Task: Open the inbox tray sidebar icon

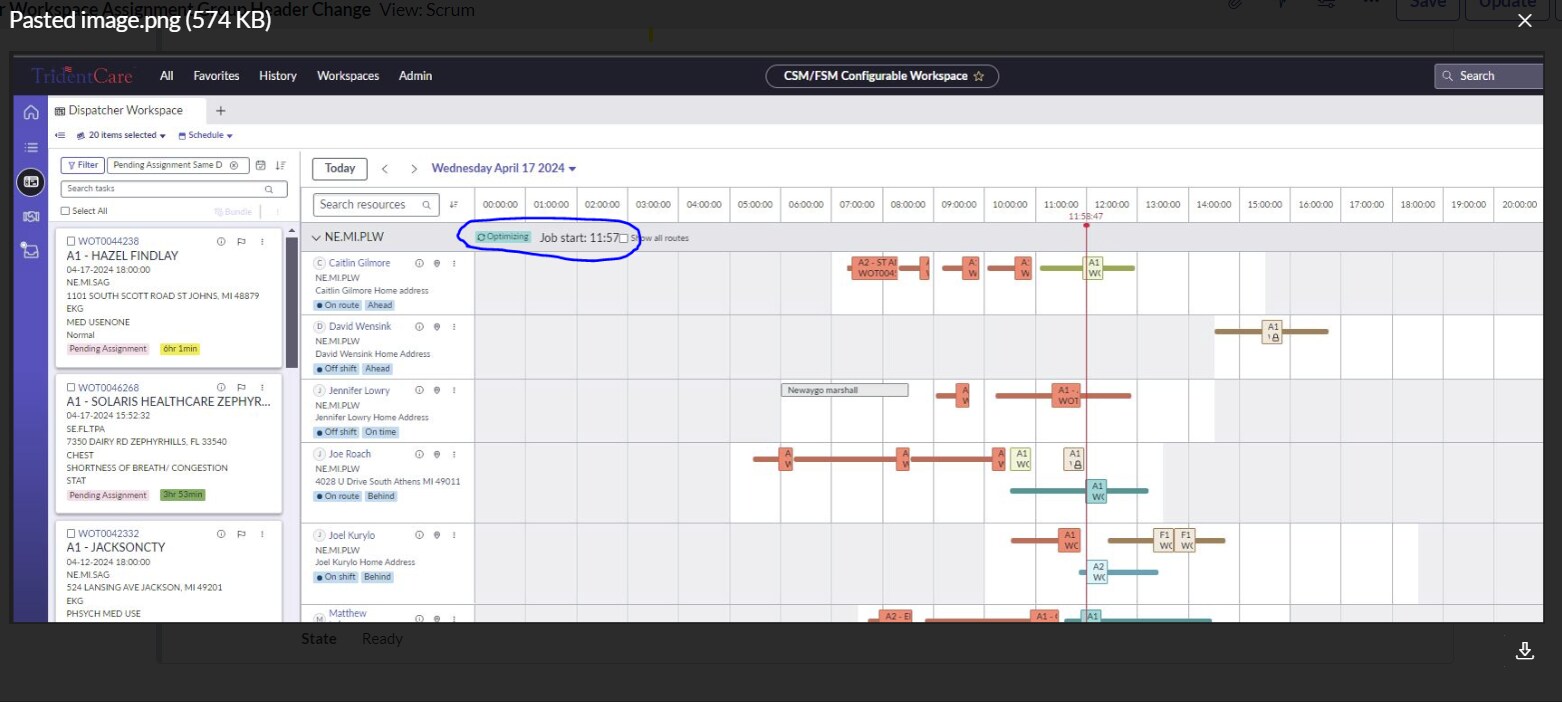Action: [x=31, y=251]
